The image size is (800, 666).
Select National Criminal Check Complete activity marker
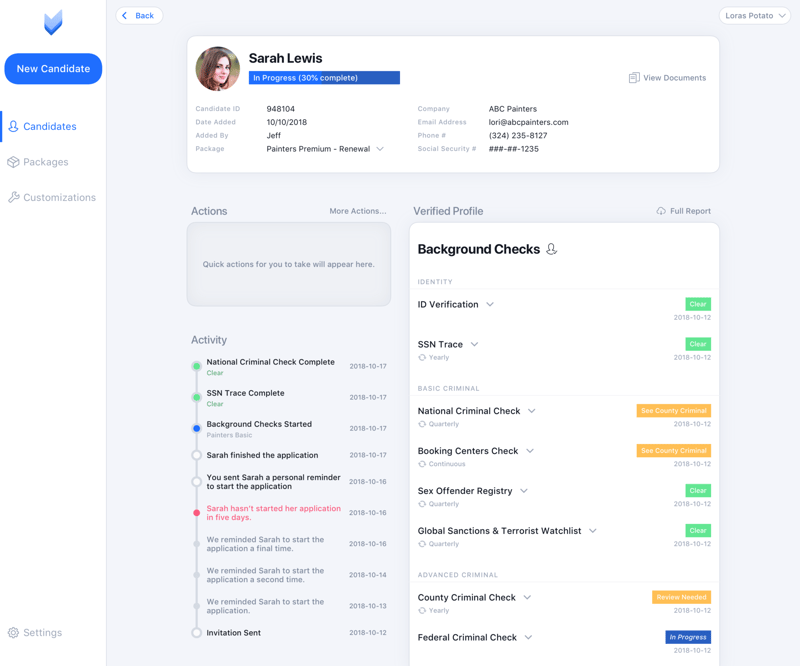pos(196,366)
